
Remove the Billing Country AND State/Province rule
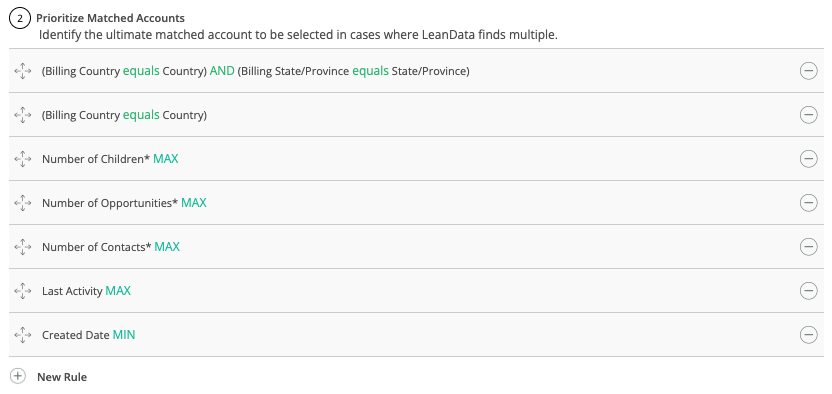[808, 71]
